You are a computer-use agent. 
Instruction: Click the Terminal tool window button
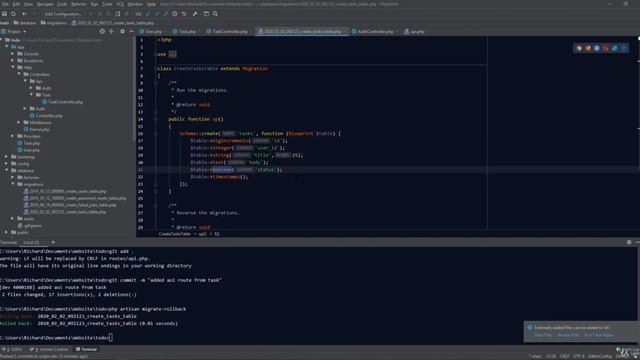87,349
